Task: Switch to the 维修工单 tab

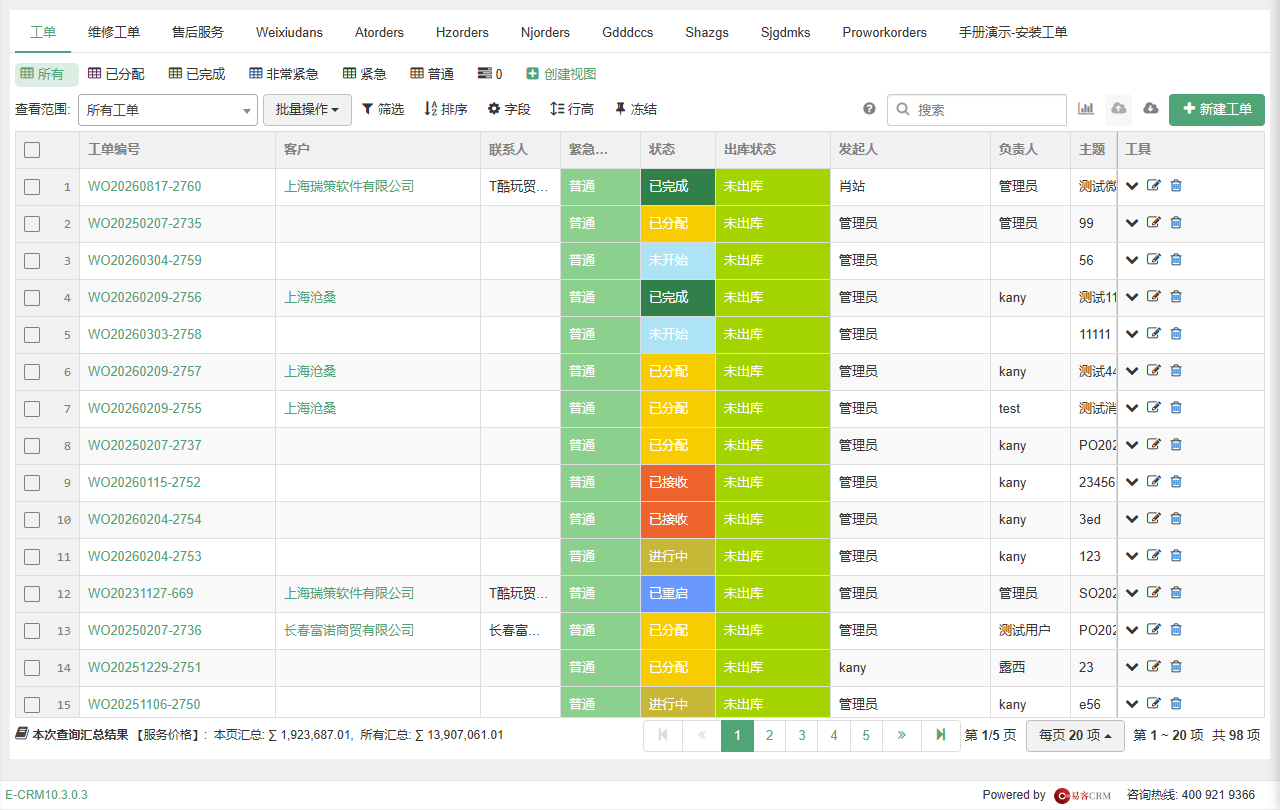Action: tap(114, 32)
